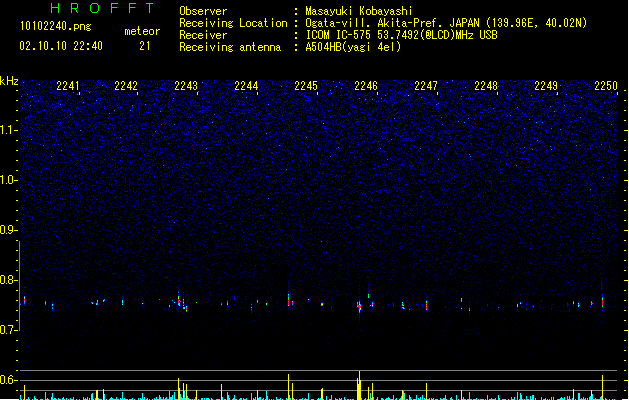Screen dimensions: 629x400
Task: Click the 0.8 kHz axis label
Action: click(x=9, y=280)
